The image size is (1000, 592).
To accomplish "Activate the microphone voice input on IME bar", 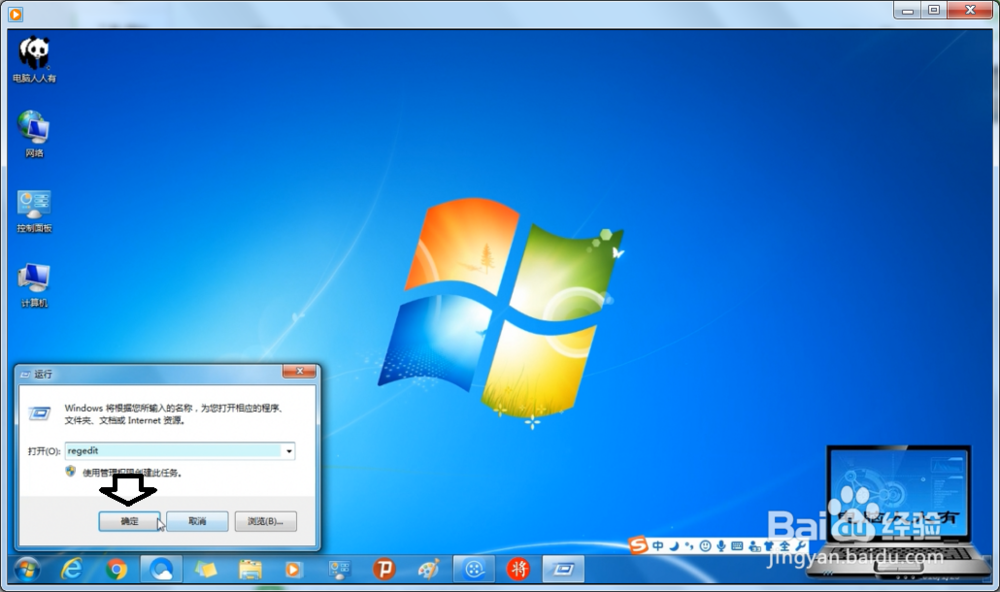I will (721, 546).
